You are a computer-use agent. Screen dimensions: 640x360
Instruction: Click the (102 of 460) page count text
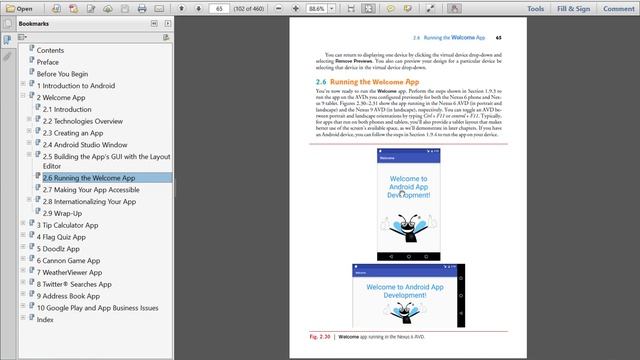(x=249, y=9)
